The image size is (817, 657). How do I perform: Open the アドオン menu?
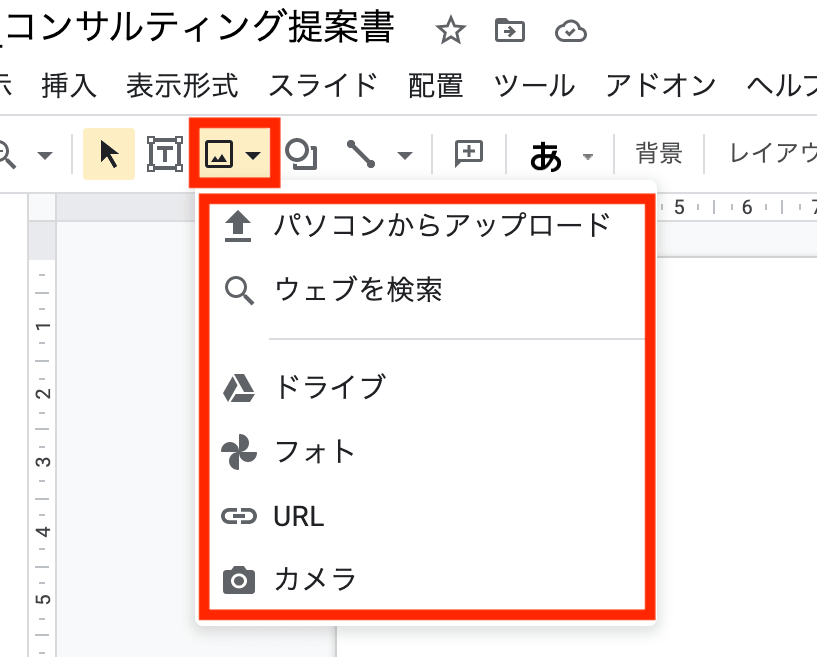click(x=660, y=85)
